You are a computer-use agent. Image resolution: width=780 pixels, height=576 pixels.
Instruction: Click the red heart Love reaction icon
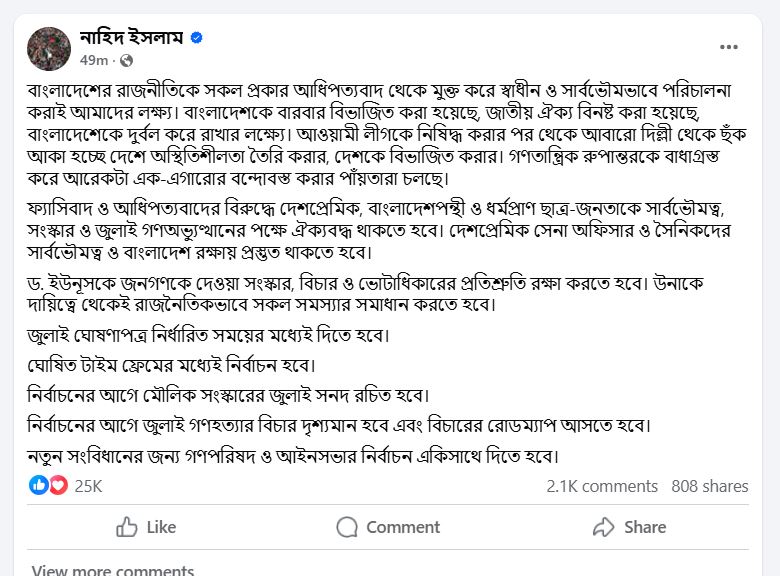coord(57,486)
